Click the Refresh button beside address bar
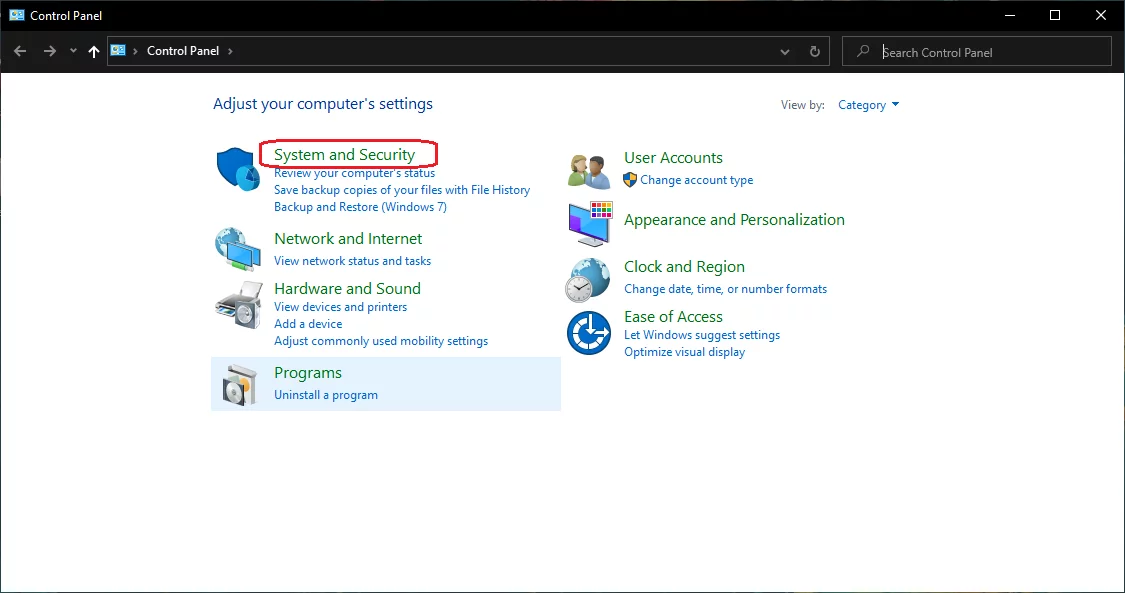Screen dimensions: 1125x593 pyautogui.click(x=814, y=52)
